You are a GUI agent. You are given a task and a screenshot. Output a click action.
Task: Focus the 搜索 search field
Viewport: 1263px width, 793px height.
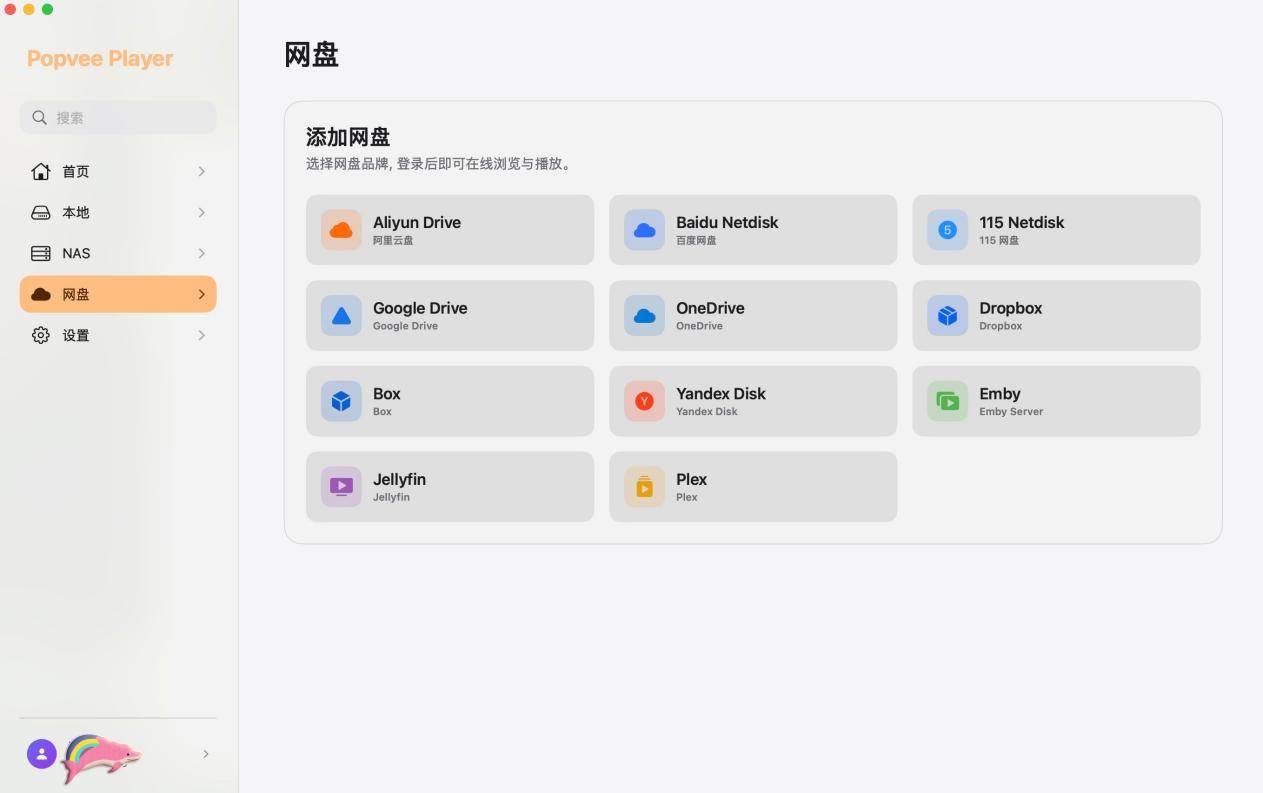click(x=118, y=117)
